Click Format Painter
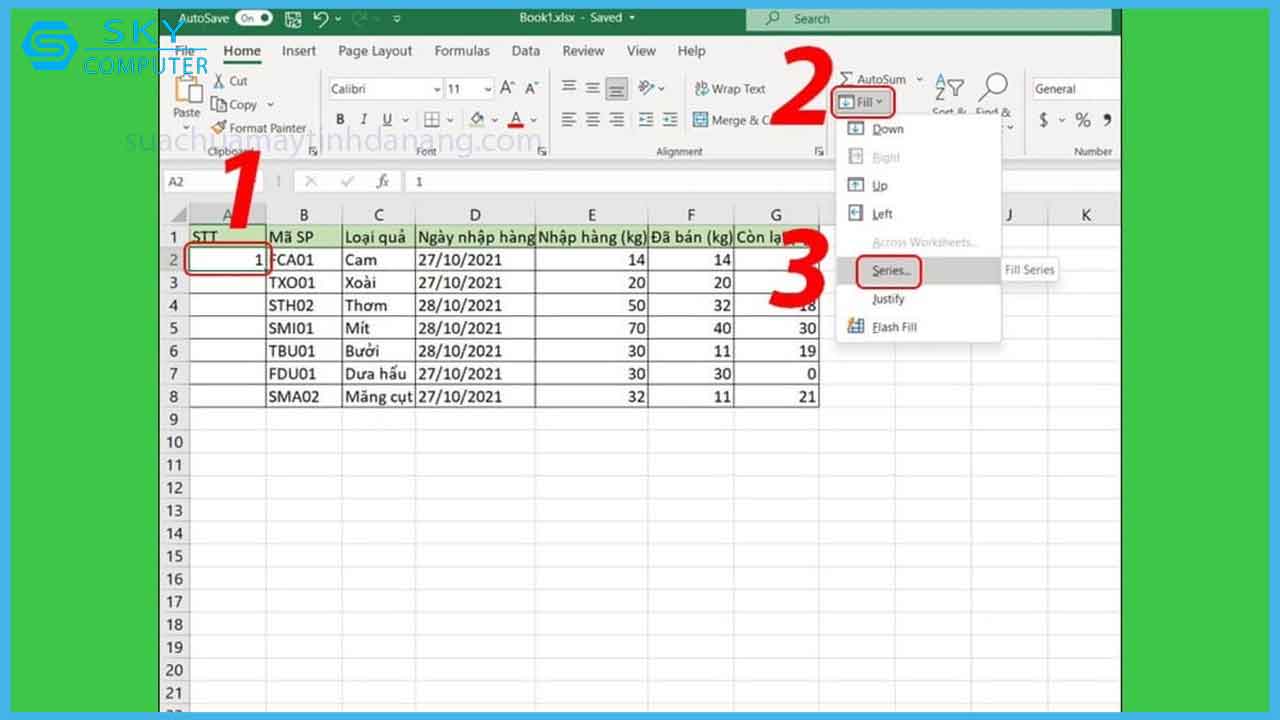This screenshot has height=720, width=1280. tap(259, 128)
